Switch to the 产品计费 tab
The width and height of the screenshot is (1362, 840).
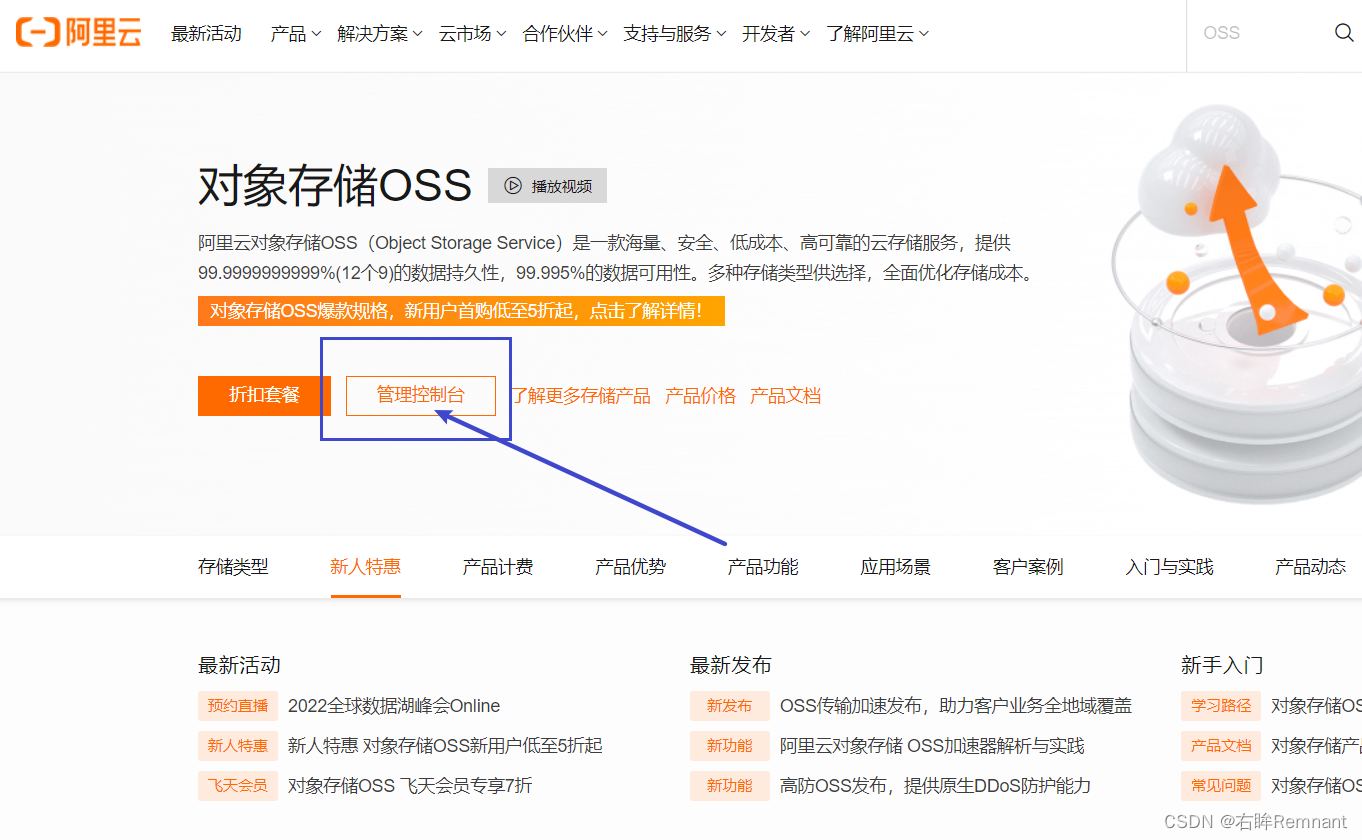(x=498, y=567)
